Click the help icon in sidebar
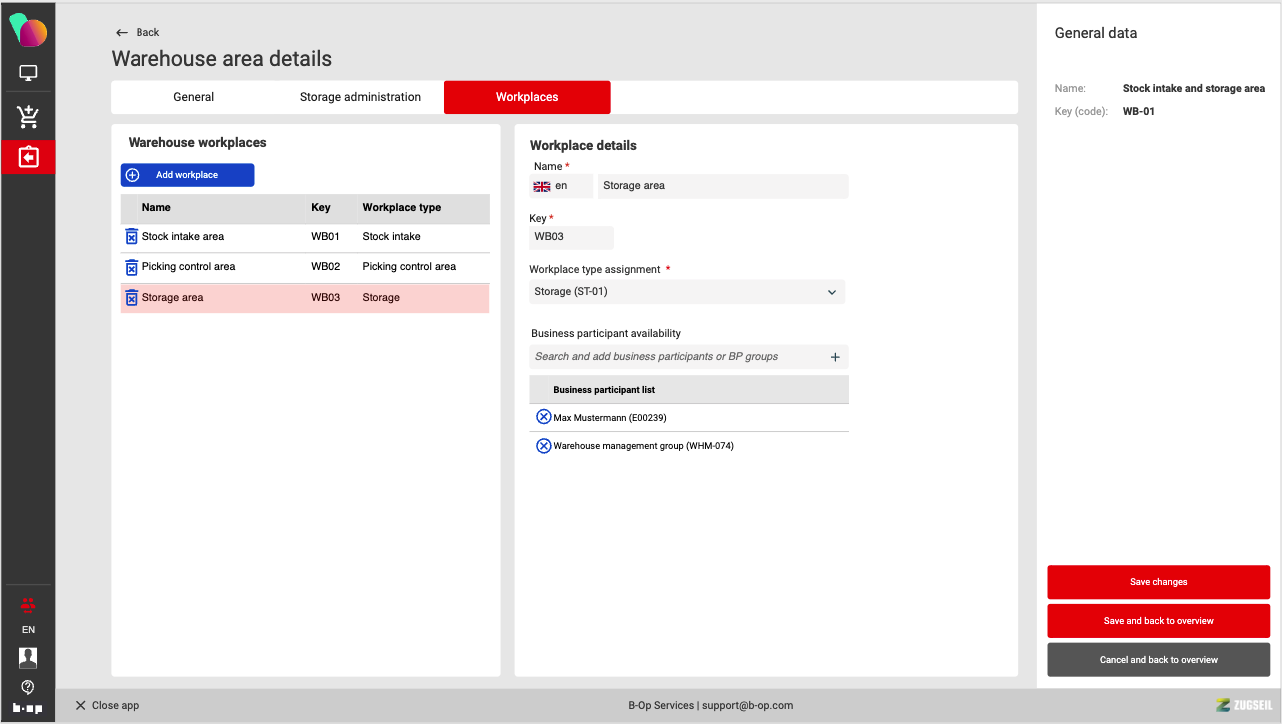The height and width of the screenshot is (724, 1282). coord(28,686)
